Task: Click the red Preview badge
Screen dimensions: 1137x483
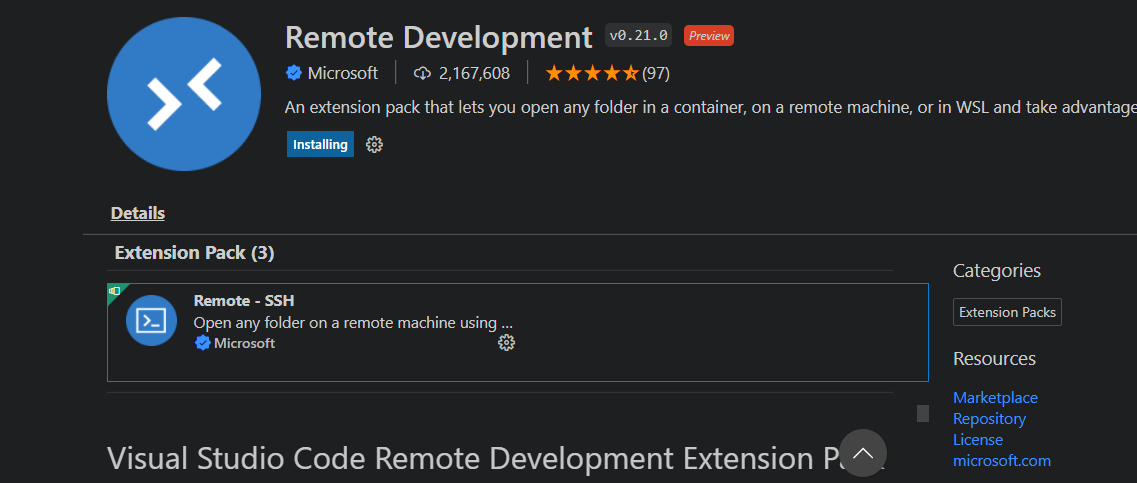Action: (708, 36)
